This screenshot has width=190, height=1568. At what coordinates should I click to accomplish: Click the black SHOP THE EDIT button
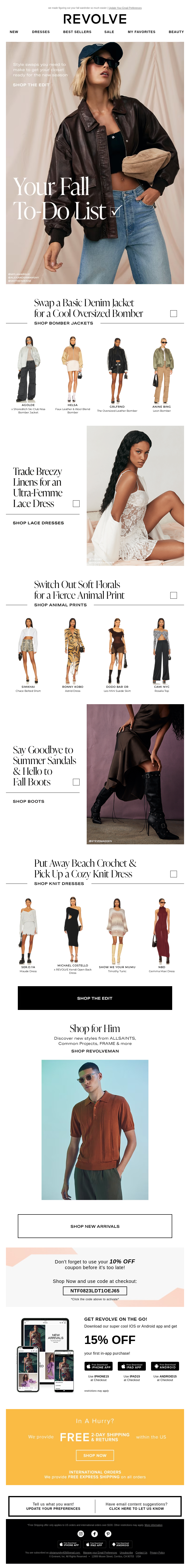(95, 998)
